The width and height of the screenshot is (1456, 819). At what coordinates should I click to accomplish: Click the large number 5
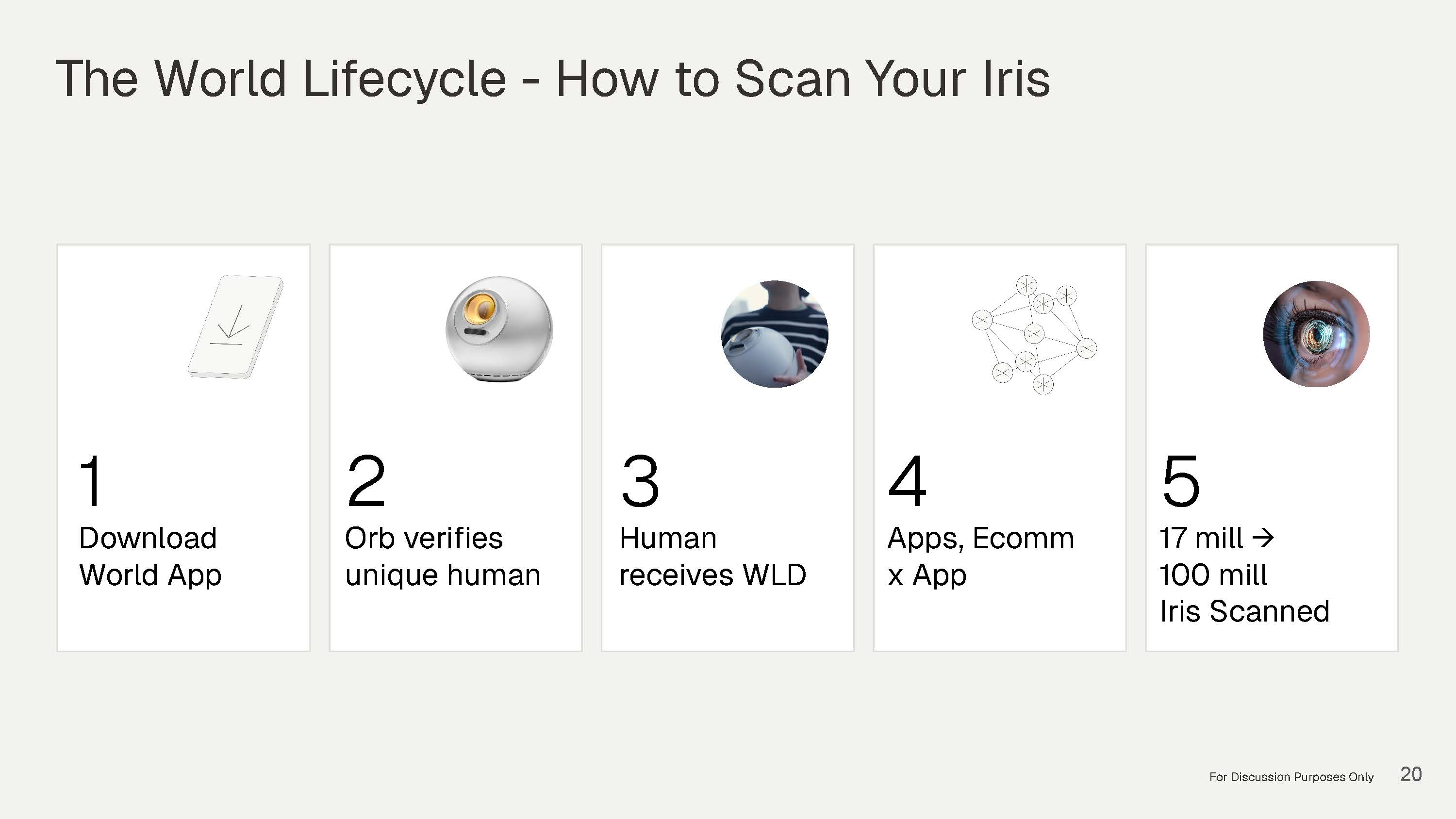1181,481
